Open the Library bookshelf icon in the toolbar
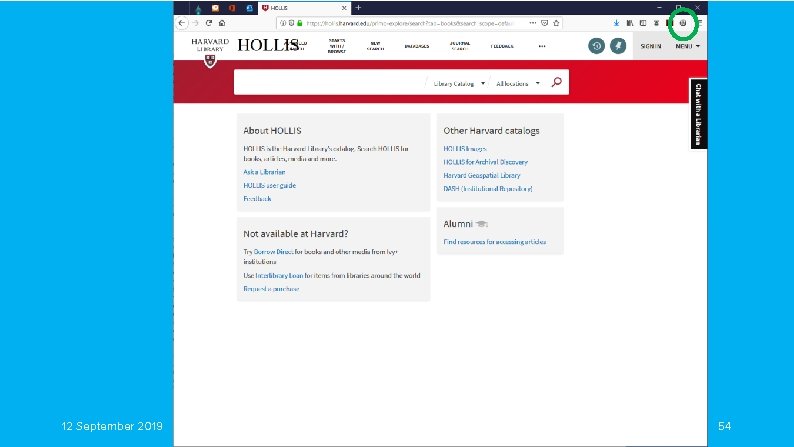The width and height of the screenshot is (794, 447). (x=630, y=23)
